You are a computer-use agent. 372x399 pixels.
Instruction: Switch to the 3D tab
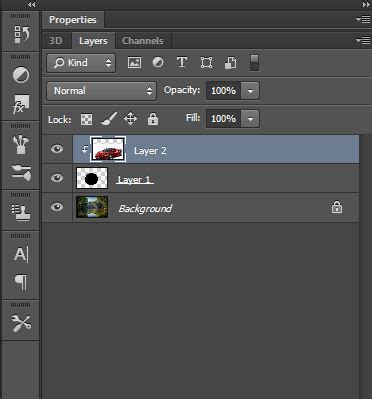(56, 41)
